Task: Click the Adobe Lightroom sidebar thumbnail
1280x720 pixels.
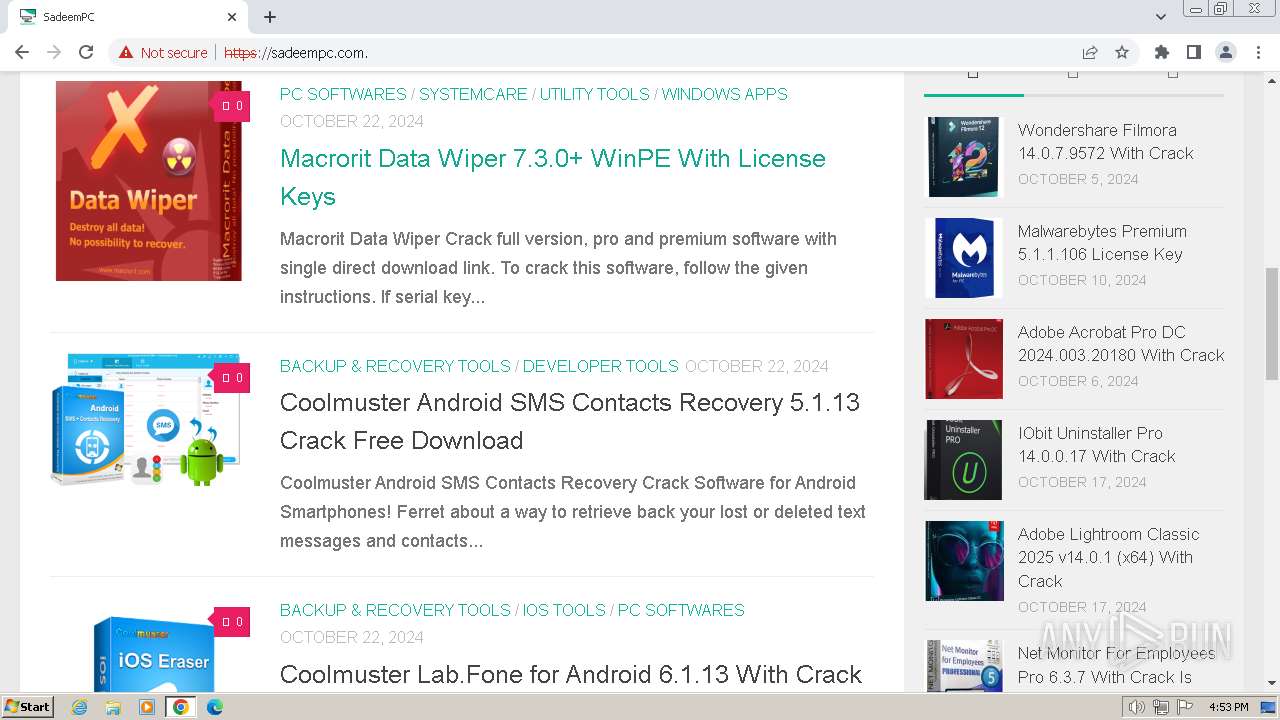Action: pos(964,561)
